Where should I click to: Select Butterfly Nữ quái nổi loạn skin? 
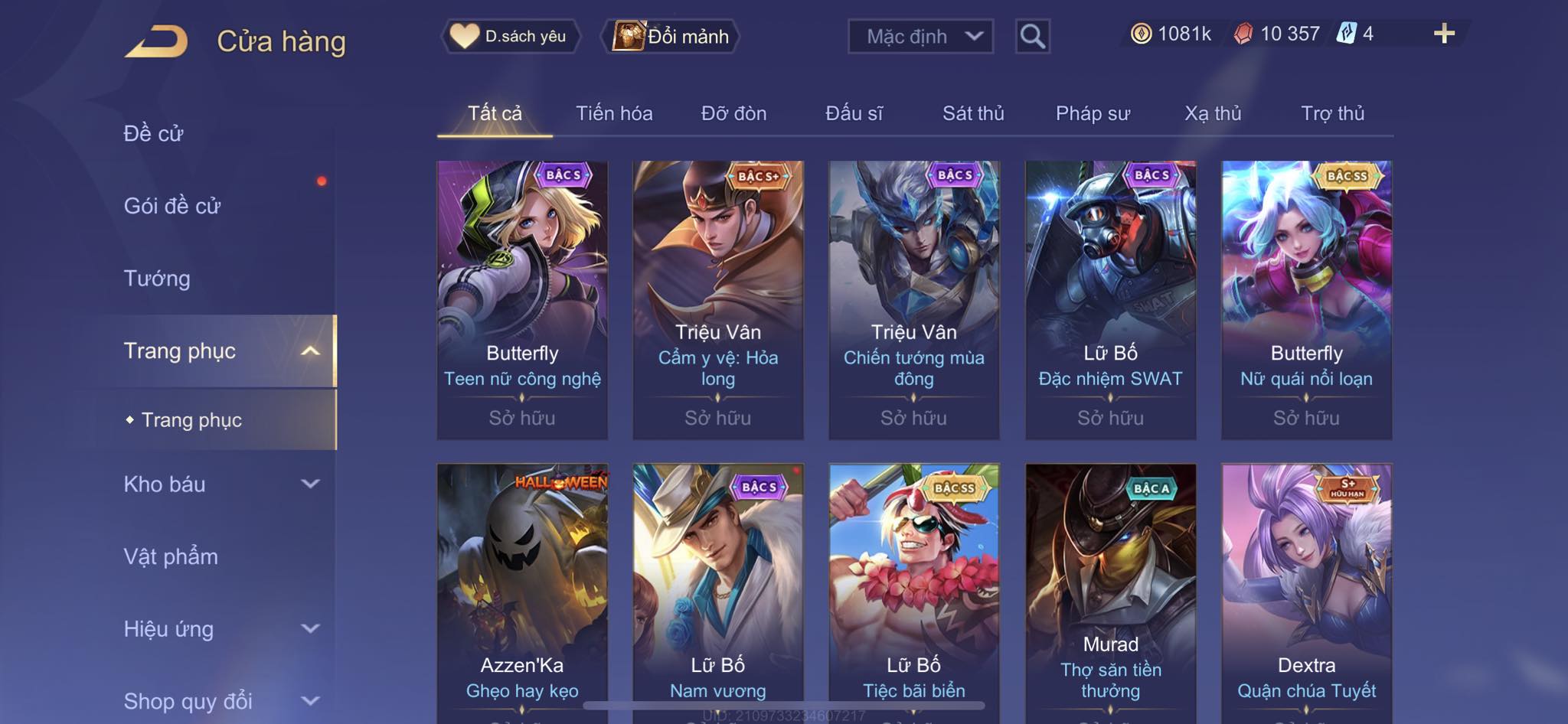[1306, 300]
